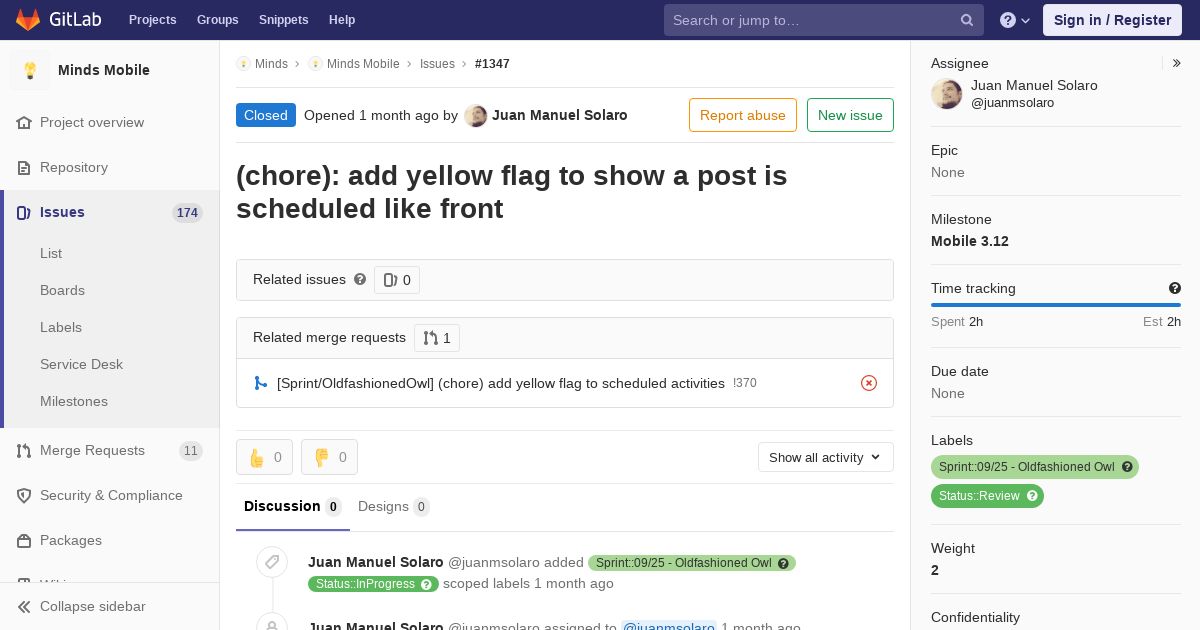Go to Snippets in top bar
This screenshot has height=630, width=1200.
[x=283, y=20]
